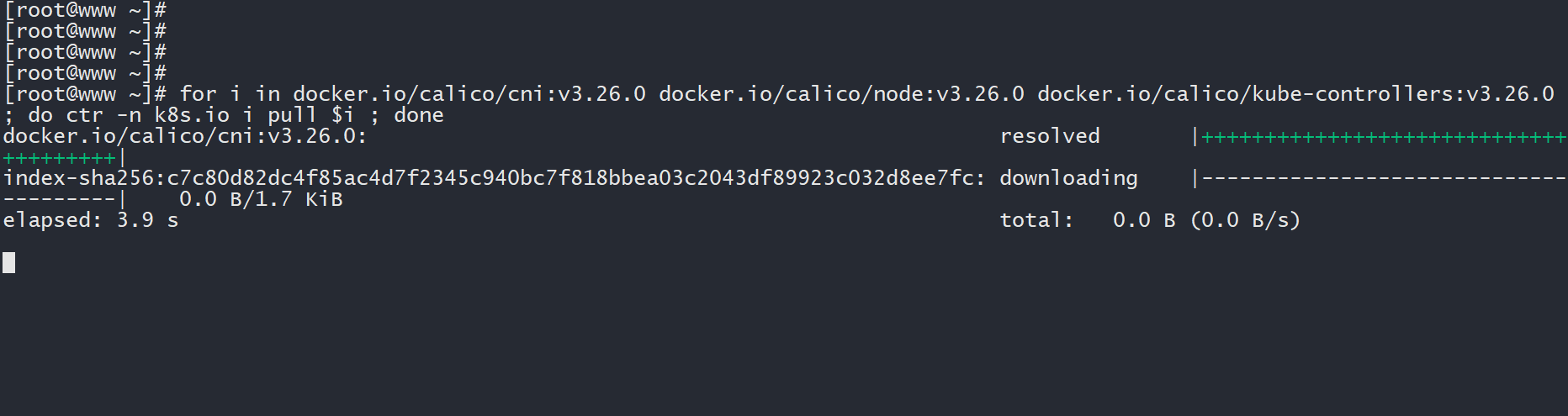Click the total 0.0 B transfer text
The width and height of the screenshot is (1568, 416).
pos(1149,220)
